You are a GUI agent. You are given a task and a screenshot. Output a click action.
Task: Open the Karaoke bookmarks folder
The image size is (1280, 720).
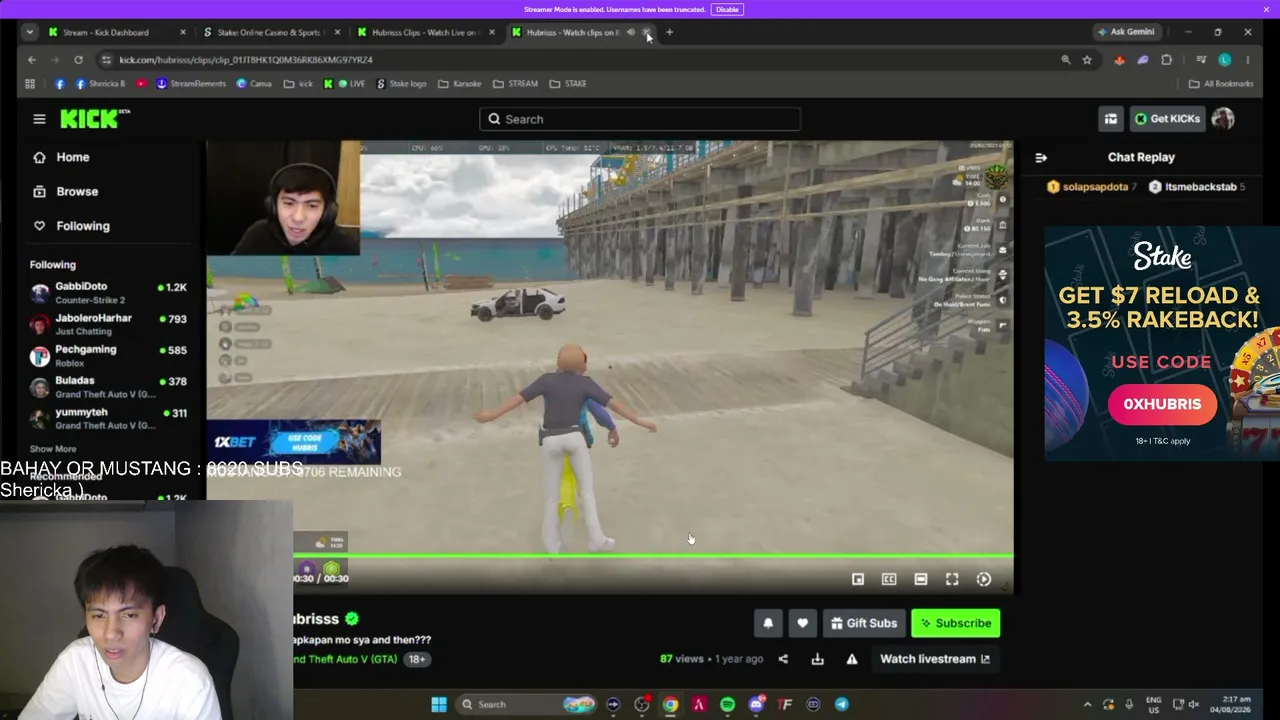tap(460, 84)
